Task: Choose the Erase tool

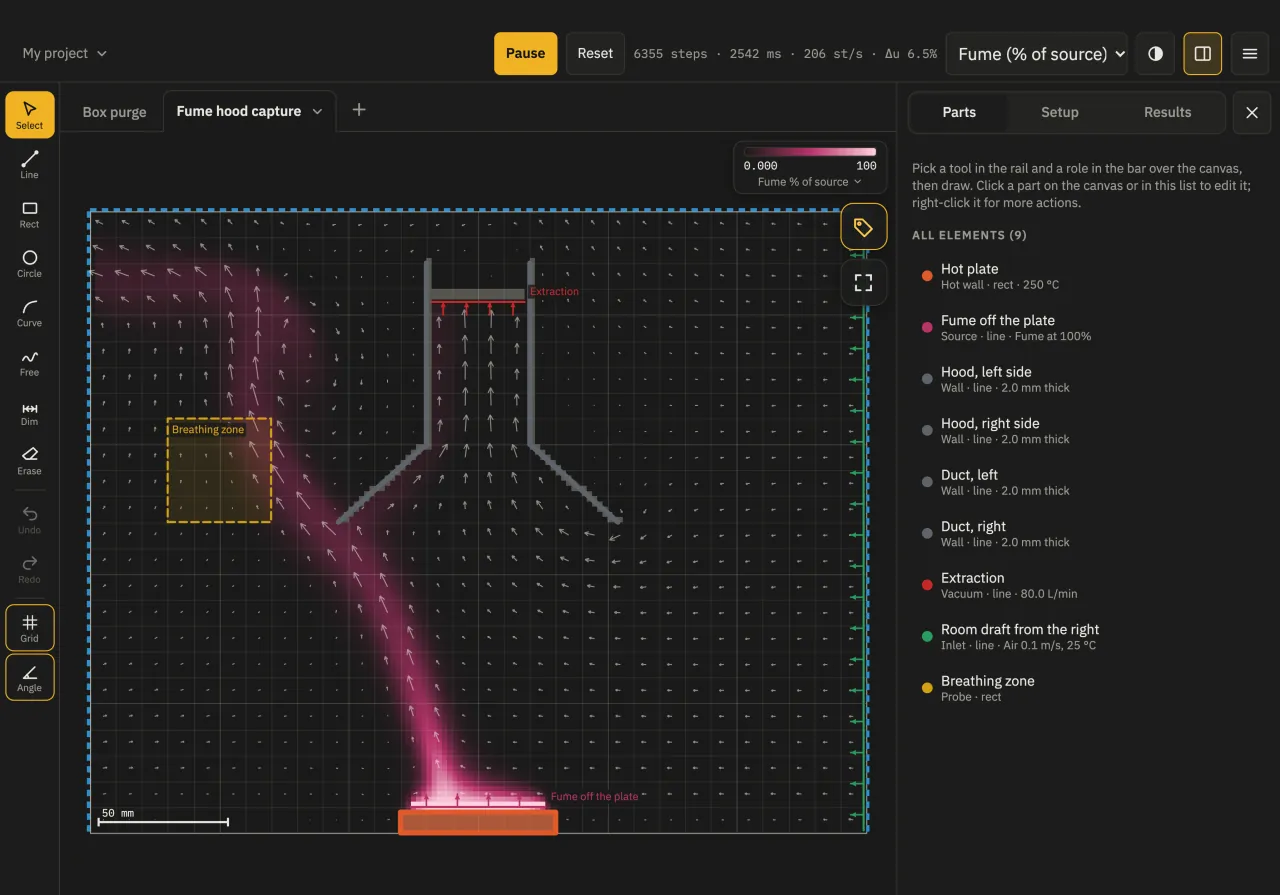Action: pyautogui.click(x=29, y=461)
